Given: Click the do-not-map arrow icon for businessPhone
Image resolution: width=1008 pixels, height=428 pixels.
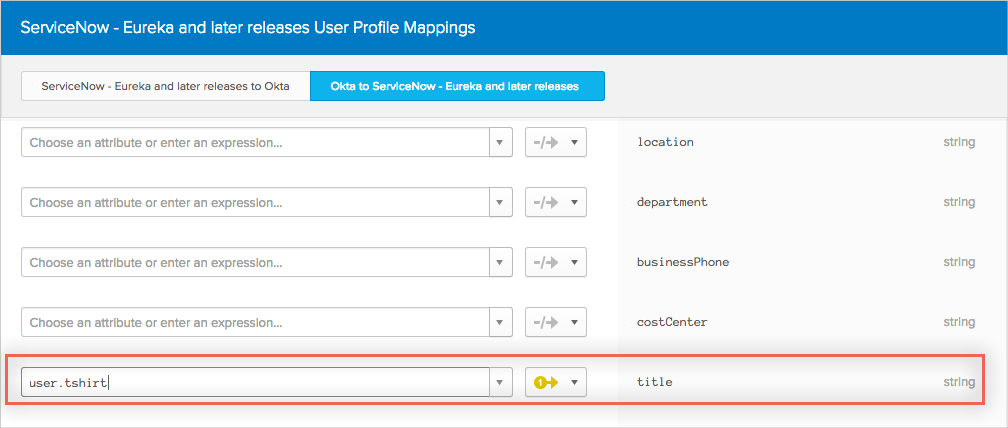Looking at the screenshot, I should (546, 262).
